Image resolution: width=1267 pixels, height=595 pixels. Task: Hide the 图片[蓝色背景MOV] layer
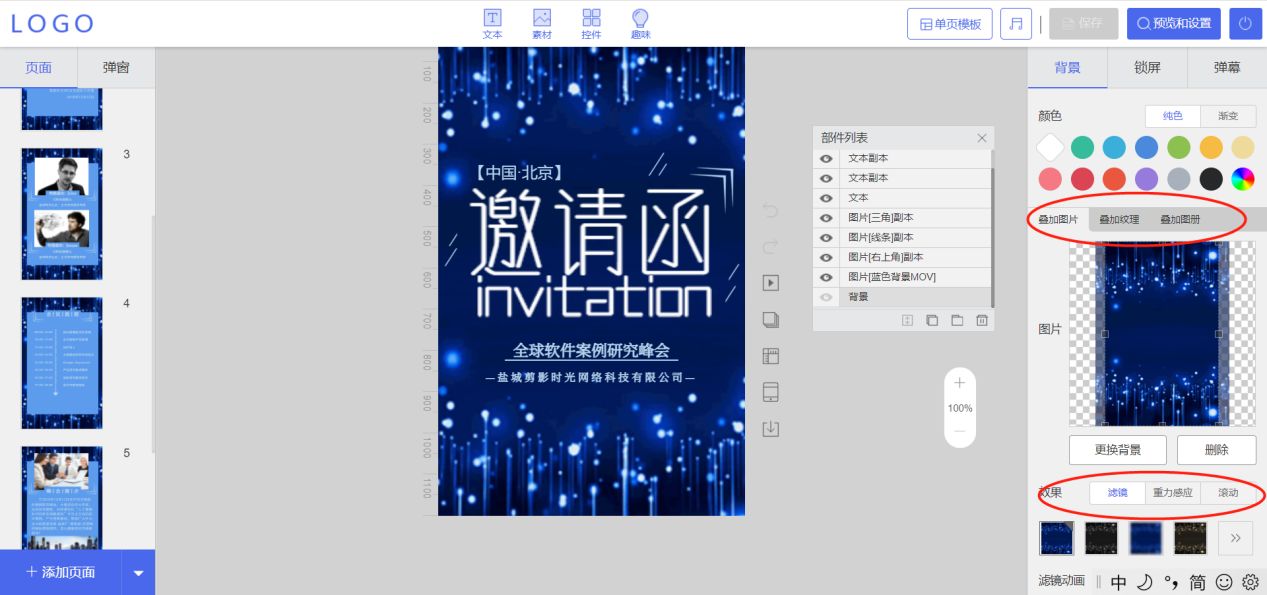826,277
